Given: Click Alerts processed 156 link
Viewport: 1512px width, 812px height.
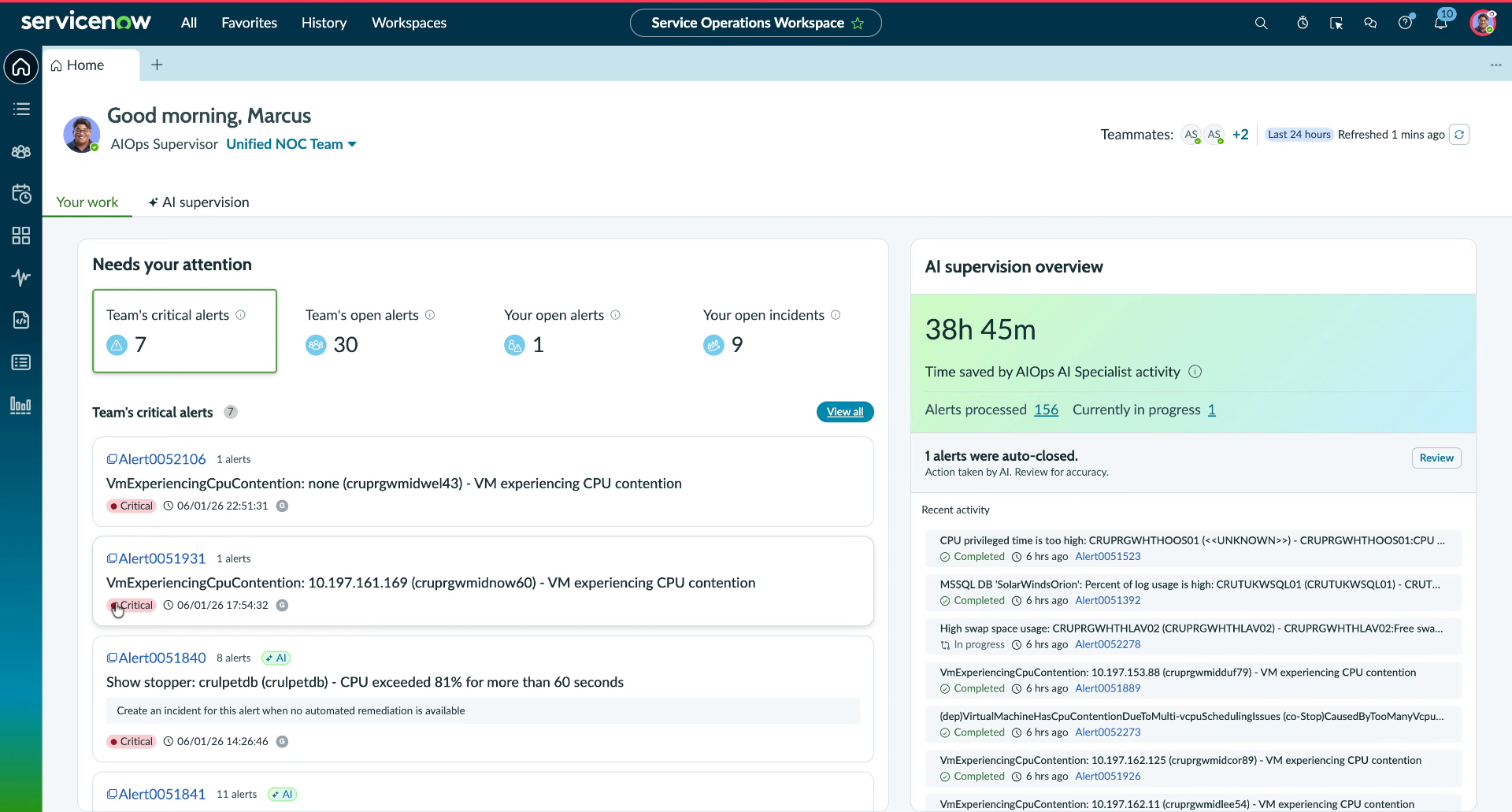Looking at the screenshot, I should coord(1046,410).
